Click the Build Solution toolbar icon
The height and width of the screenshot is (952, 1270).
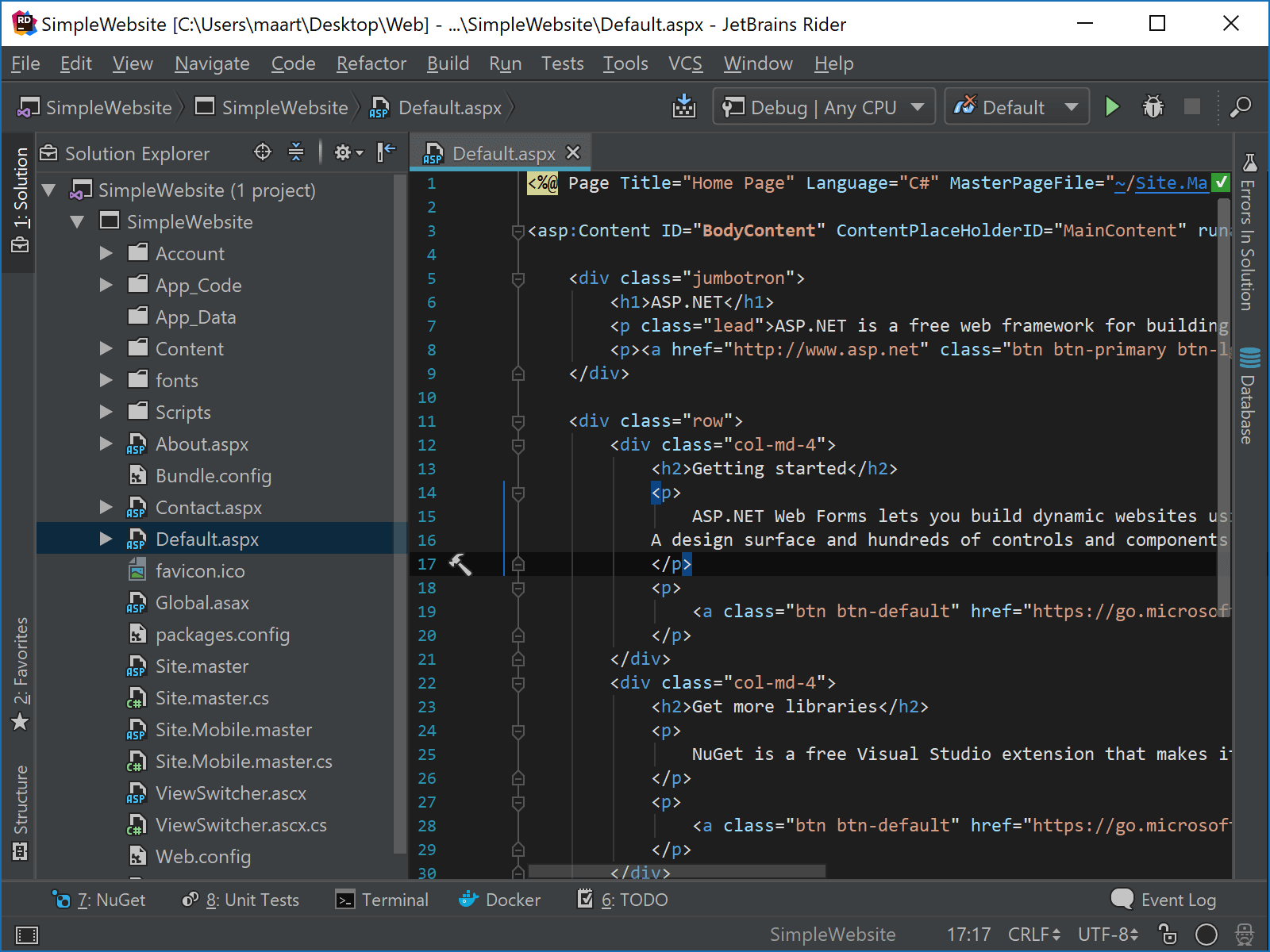[683, 106]
